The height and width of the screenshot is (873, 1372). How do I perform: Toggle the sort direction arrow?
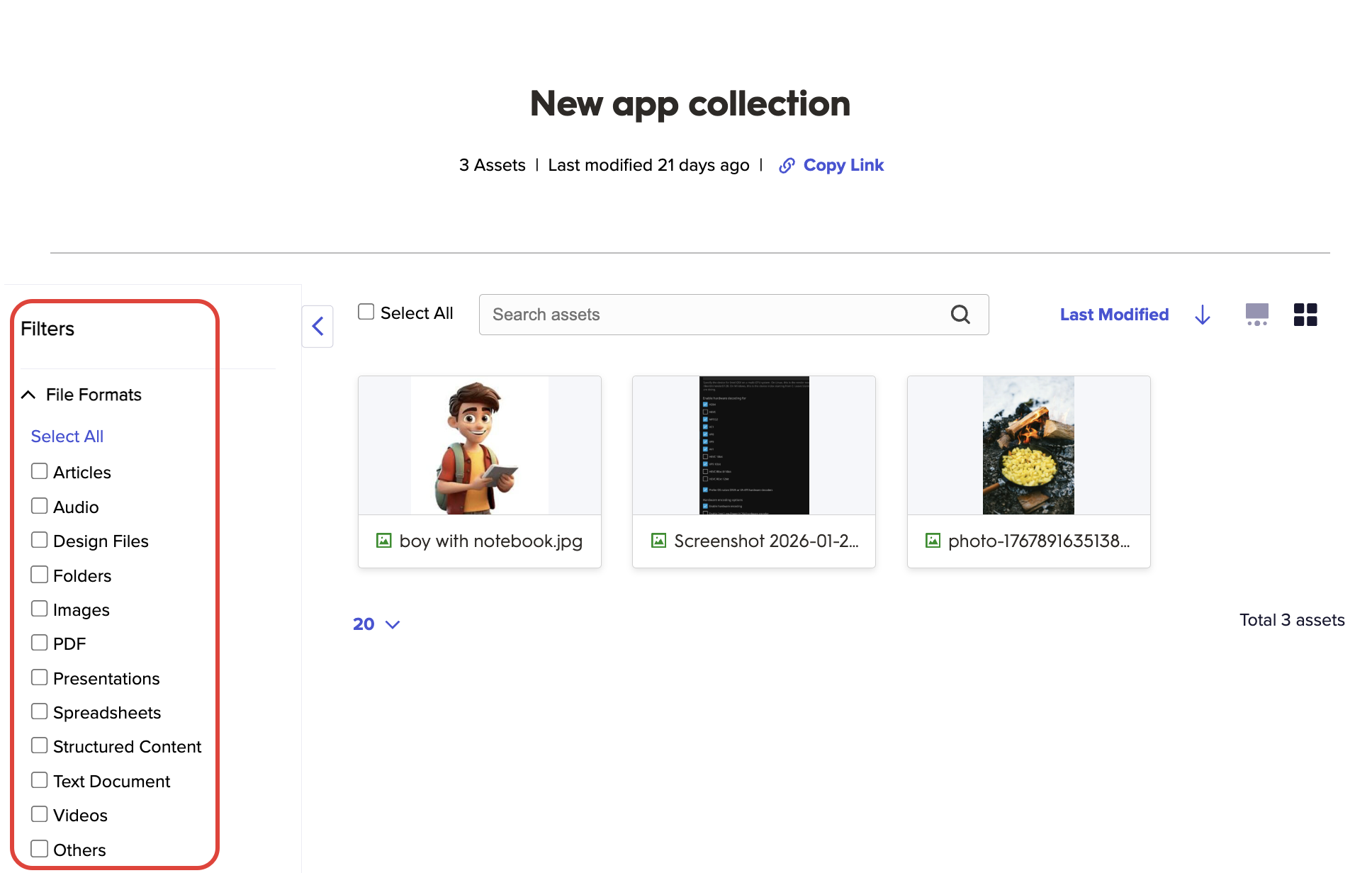click(x=1202, y=315)
